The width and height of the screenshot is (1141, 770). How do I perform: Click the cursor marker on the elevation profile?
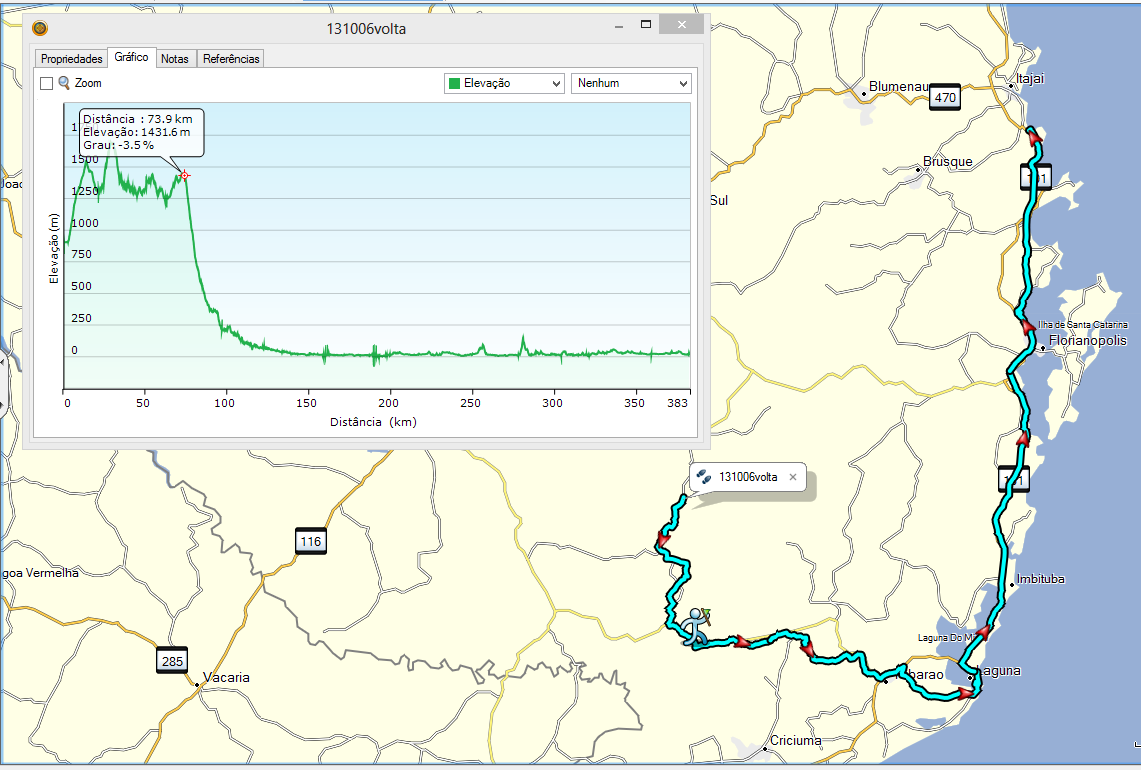(184, 174)
